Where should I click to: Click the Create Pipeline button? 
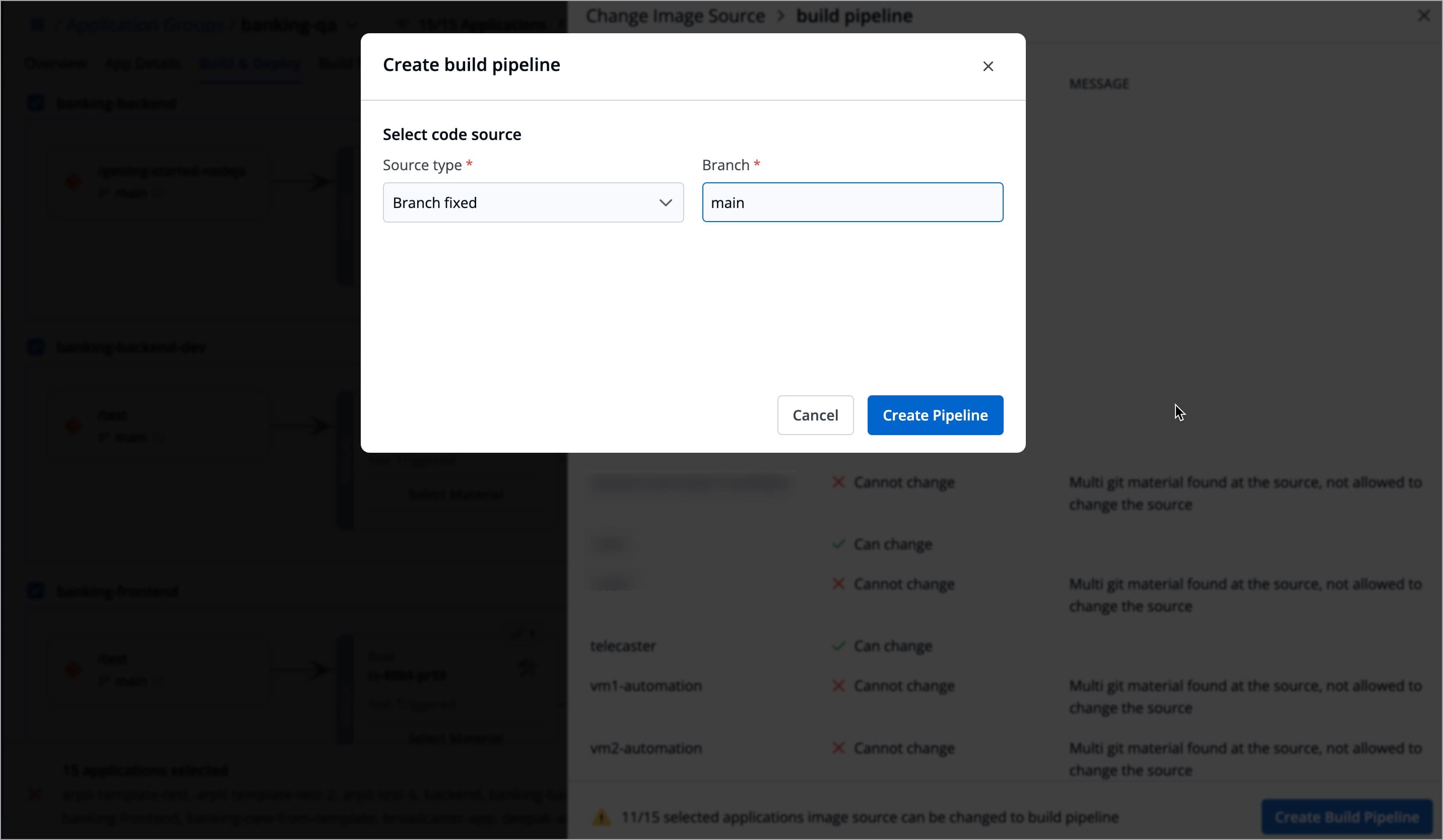pyautogui.click(x=935, y=415)
